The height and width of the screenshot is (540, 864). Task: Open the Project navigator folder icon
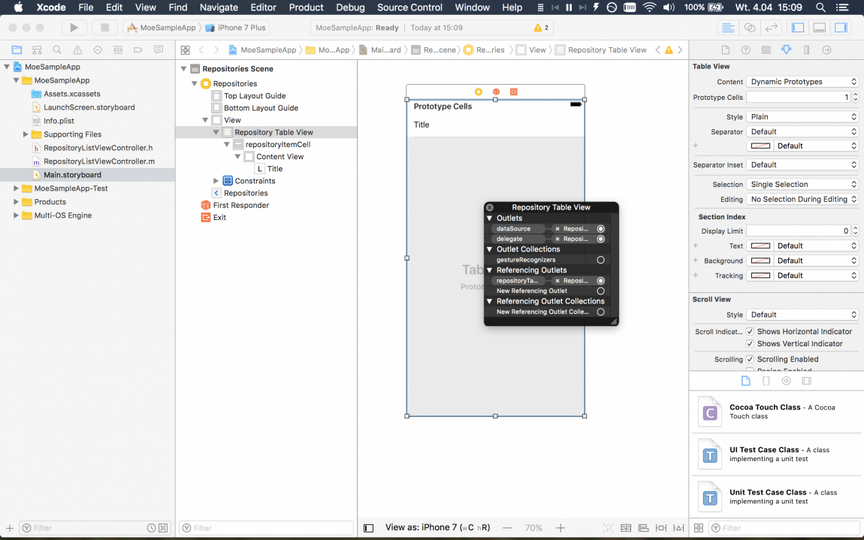click(x=17, y=50)
